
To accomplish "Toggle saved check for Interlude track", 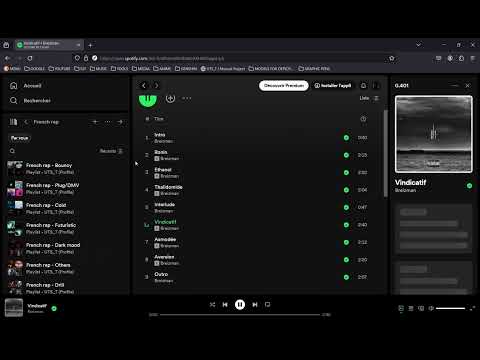I will coord(346,207).
